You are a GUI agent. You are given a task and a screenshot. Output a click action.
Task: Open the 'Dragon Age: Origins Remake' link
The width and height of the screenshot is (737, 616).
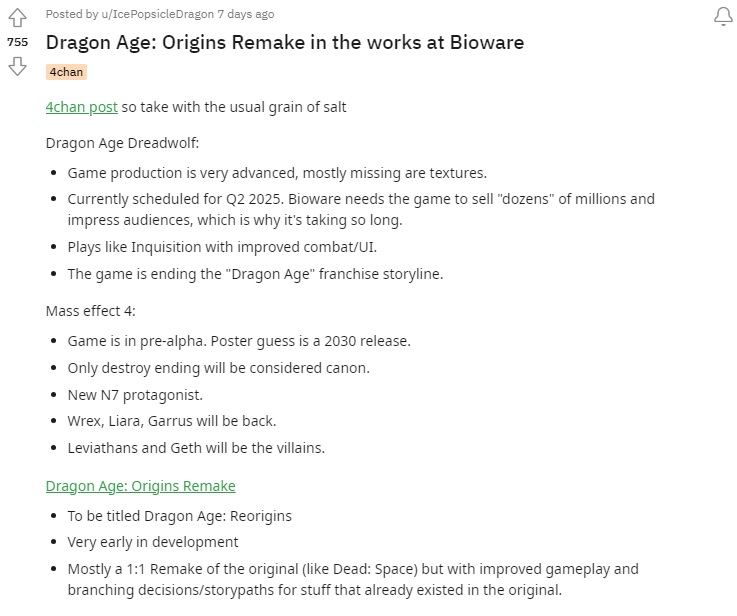tap(141, 486)
